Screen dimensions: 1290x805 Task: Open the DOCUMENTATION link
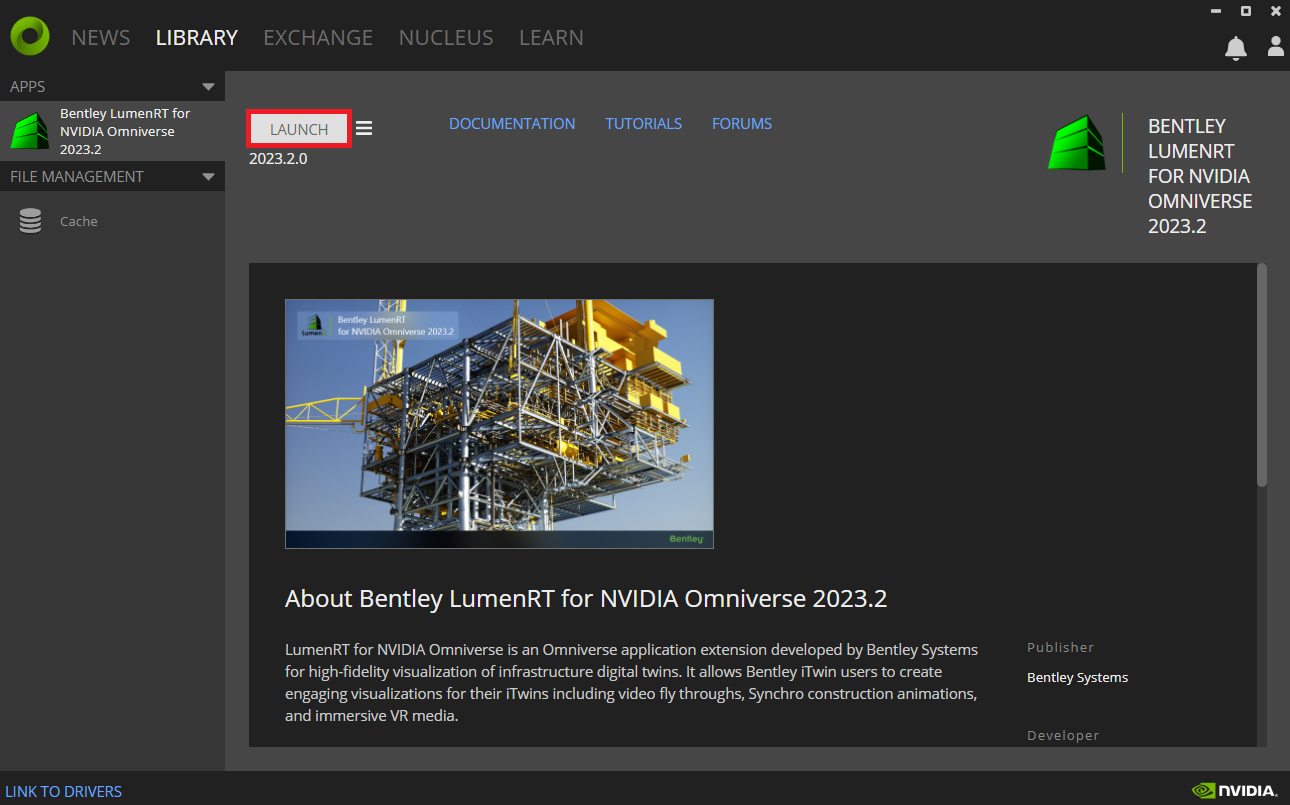click(512, 124)
